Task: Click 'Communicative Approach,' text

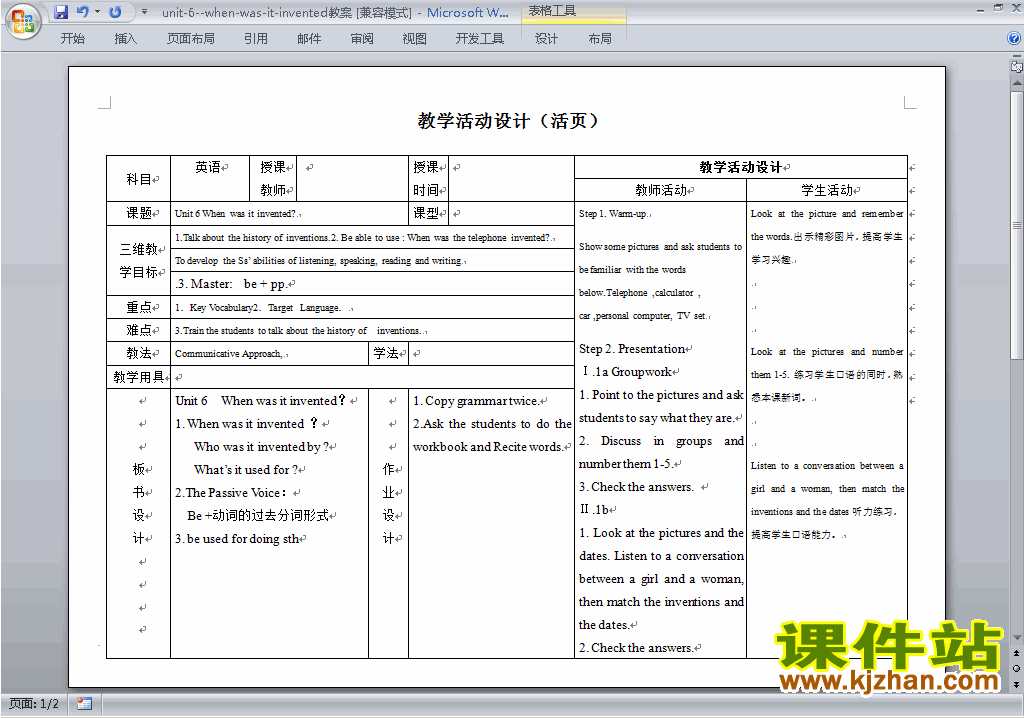Action: click(229, 354)
